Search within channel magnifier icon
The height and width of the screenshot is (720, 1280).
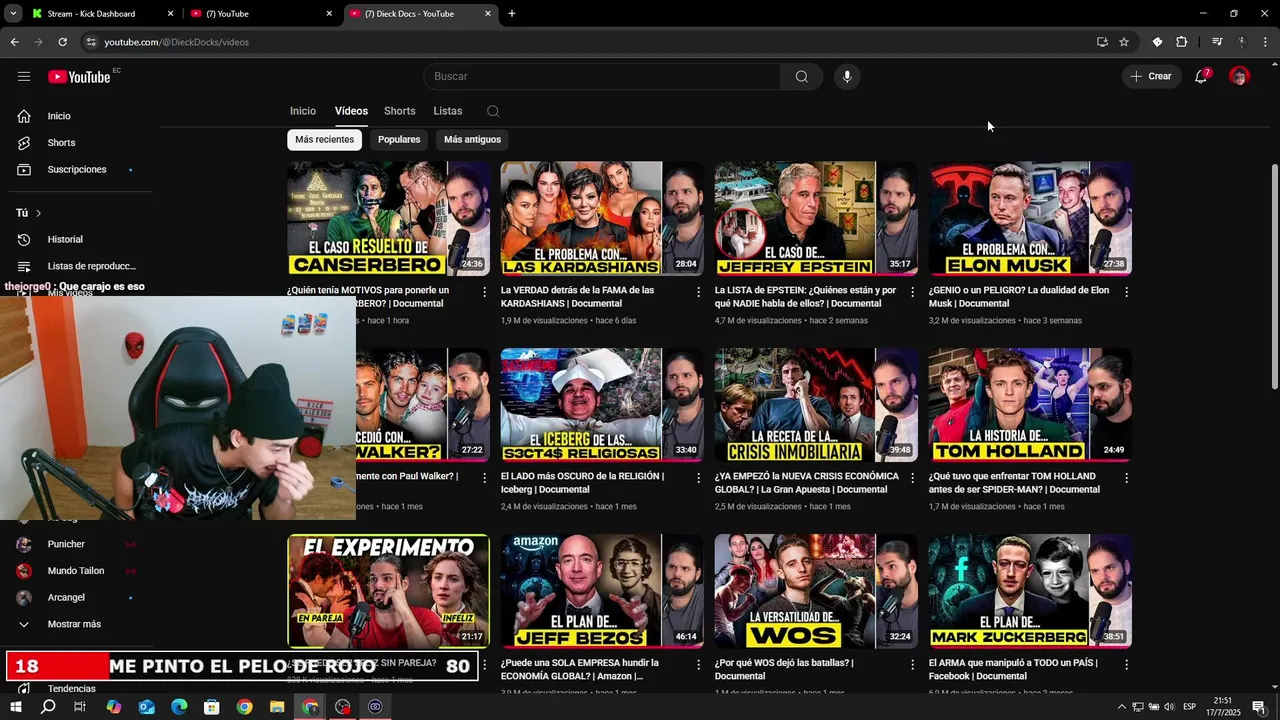pyautogui.click(x=493, y=112)
